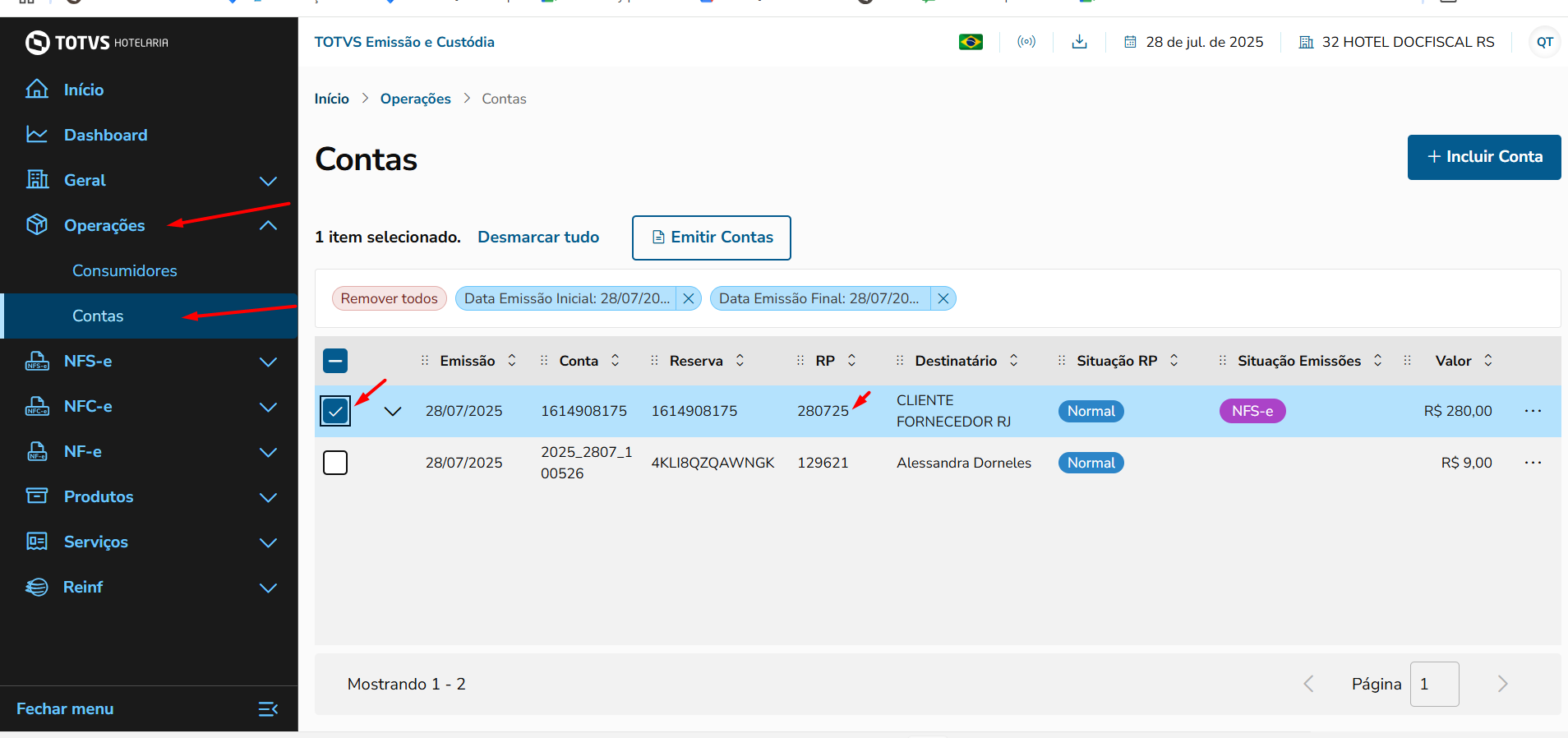Screen dimensions: 1568x738
Task: Go to Dashboard in the sidebar
Action: (x=106, y=135)
